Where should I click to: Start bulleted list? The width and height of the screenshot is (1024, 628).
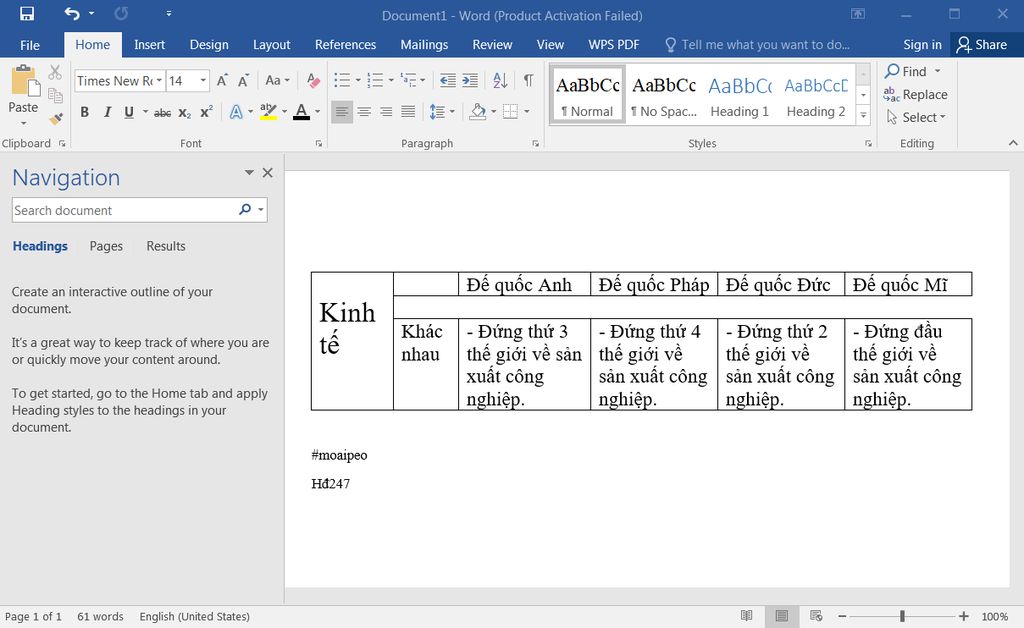(342, 80)
